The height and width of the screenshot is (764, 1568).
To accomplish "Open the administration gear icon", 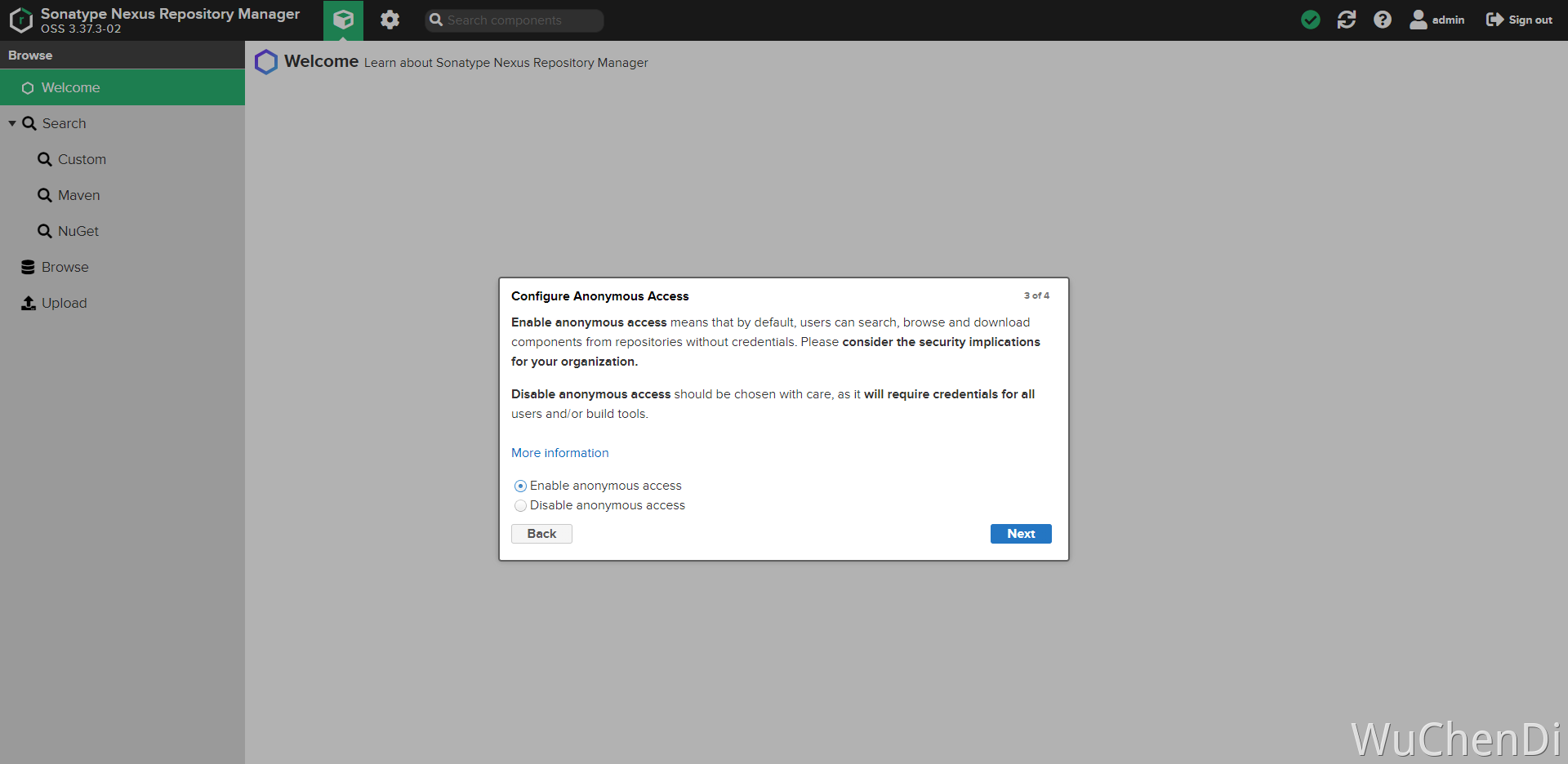I will click(390, 20).
